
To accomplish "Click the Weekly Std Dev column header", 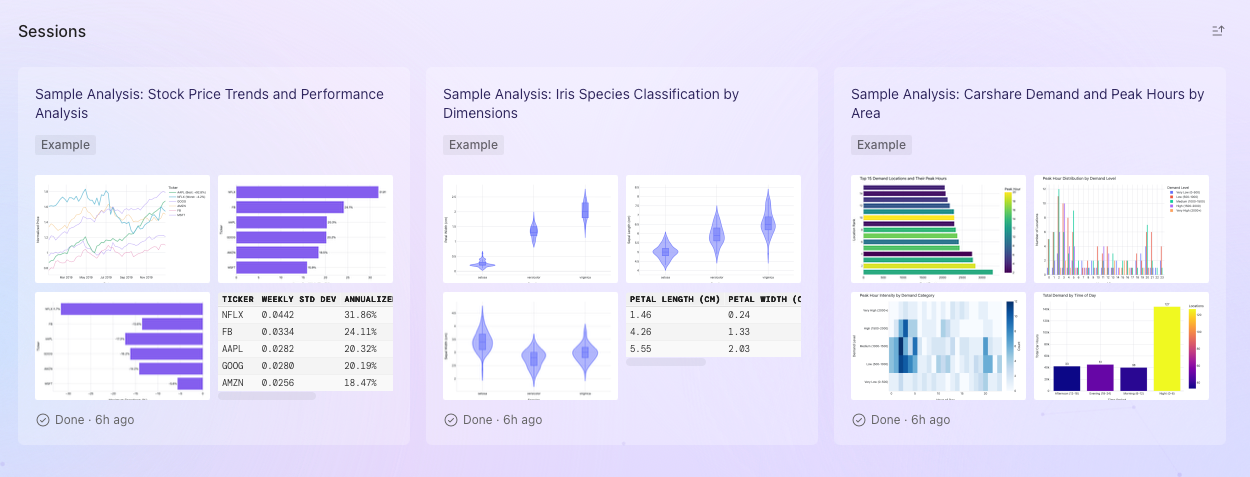I will [x=298, y=299].
